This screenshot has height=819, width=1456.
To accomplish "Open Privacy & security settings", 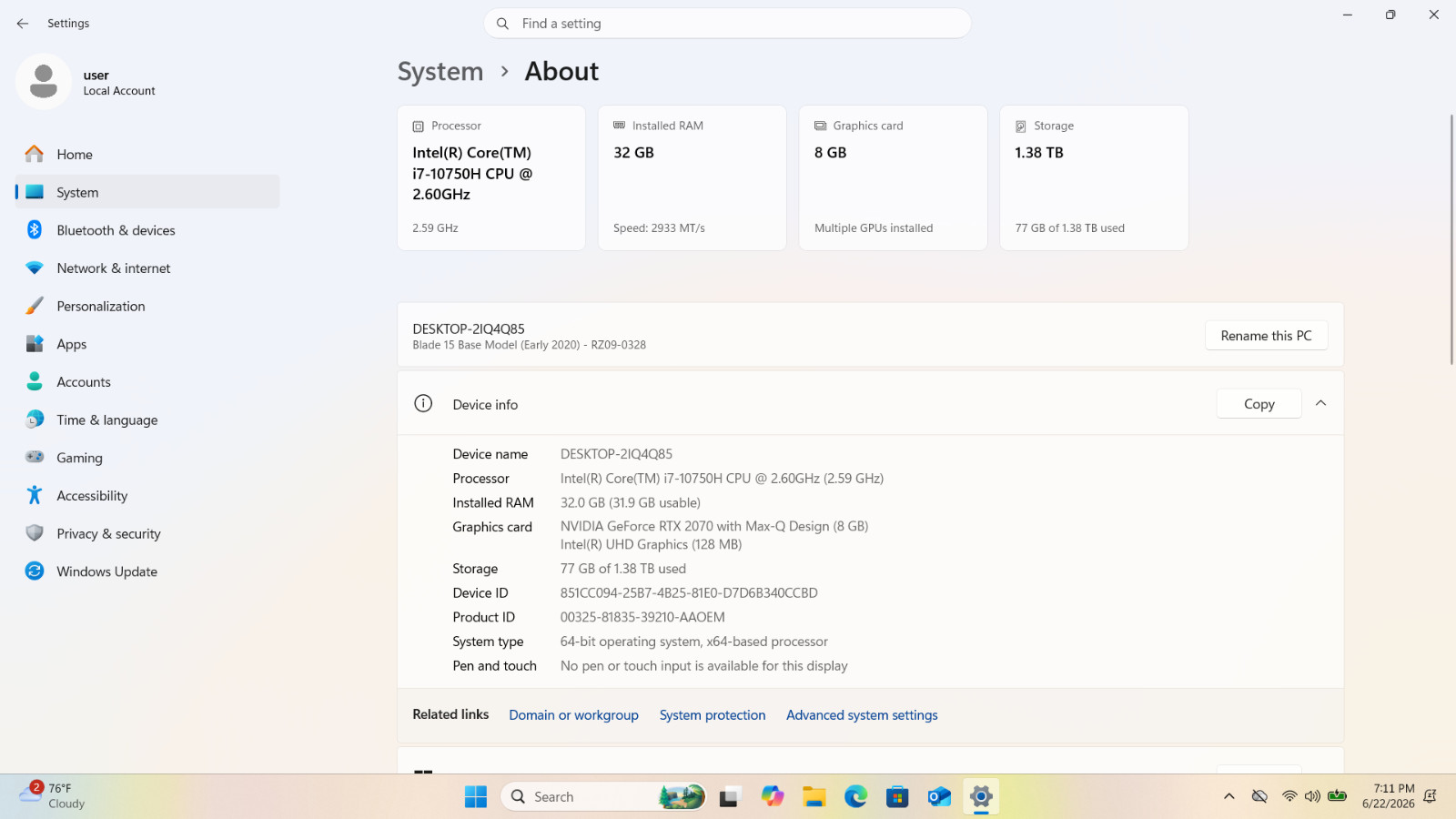I will point(147,533).
